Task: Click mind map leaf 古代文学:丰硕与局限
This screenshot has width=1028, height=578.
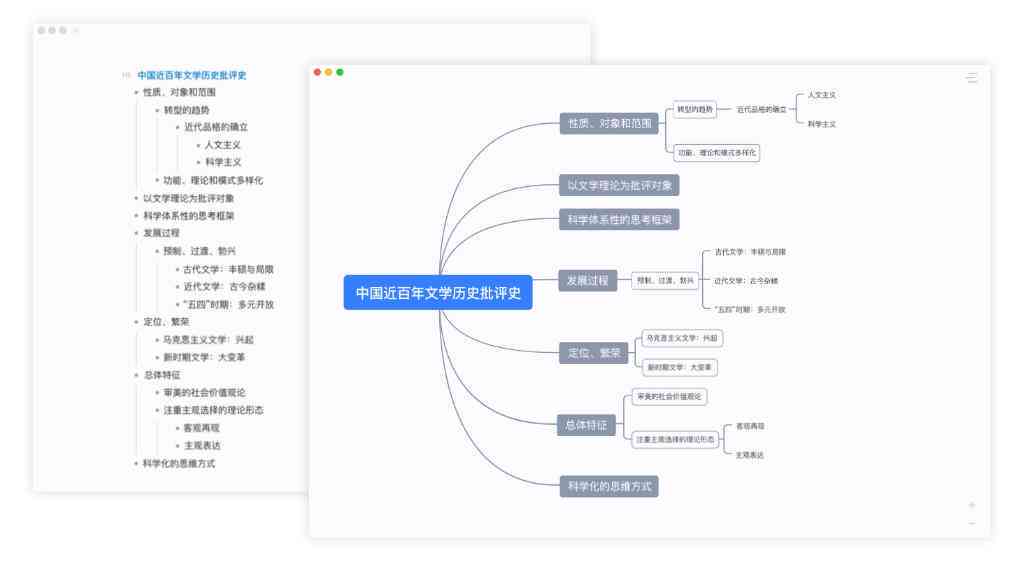Action: [749, 252]
